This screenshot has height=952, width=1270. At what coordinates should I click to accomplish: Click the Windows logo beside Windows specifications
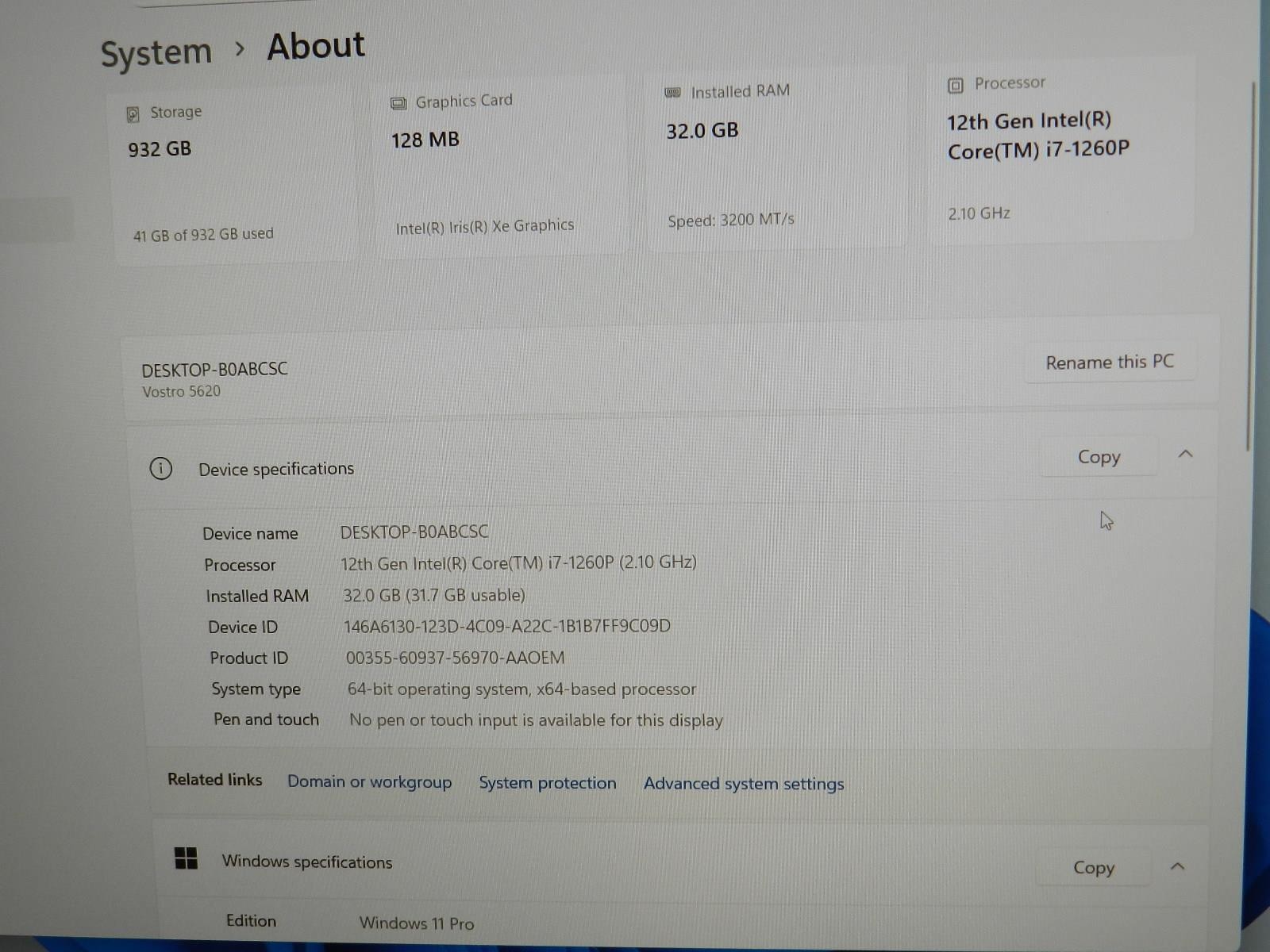(x=186, y=858)
